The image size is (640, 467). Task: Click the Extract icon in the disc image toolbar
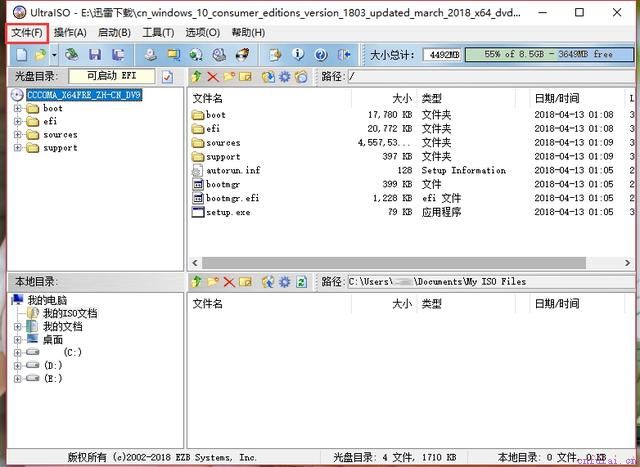pyautogui.click(x=268, y=76)
